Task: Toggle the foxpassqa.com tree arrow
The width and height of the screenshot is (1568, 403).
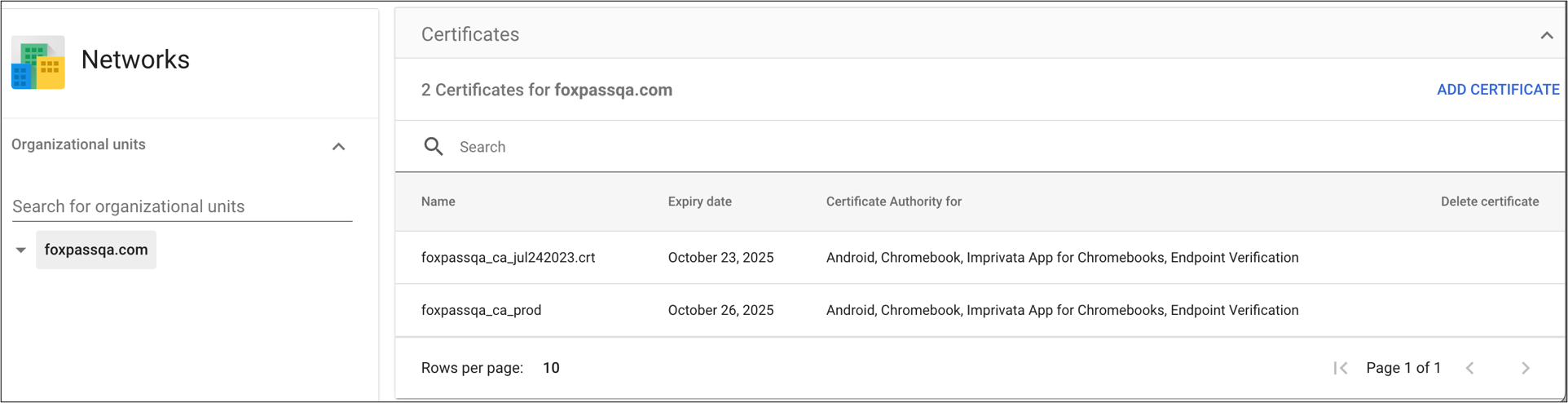Action: tap(21, 250)
